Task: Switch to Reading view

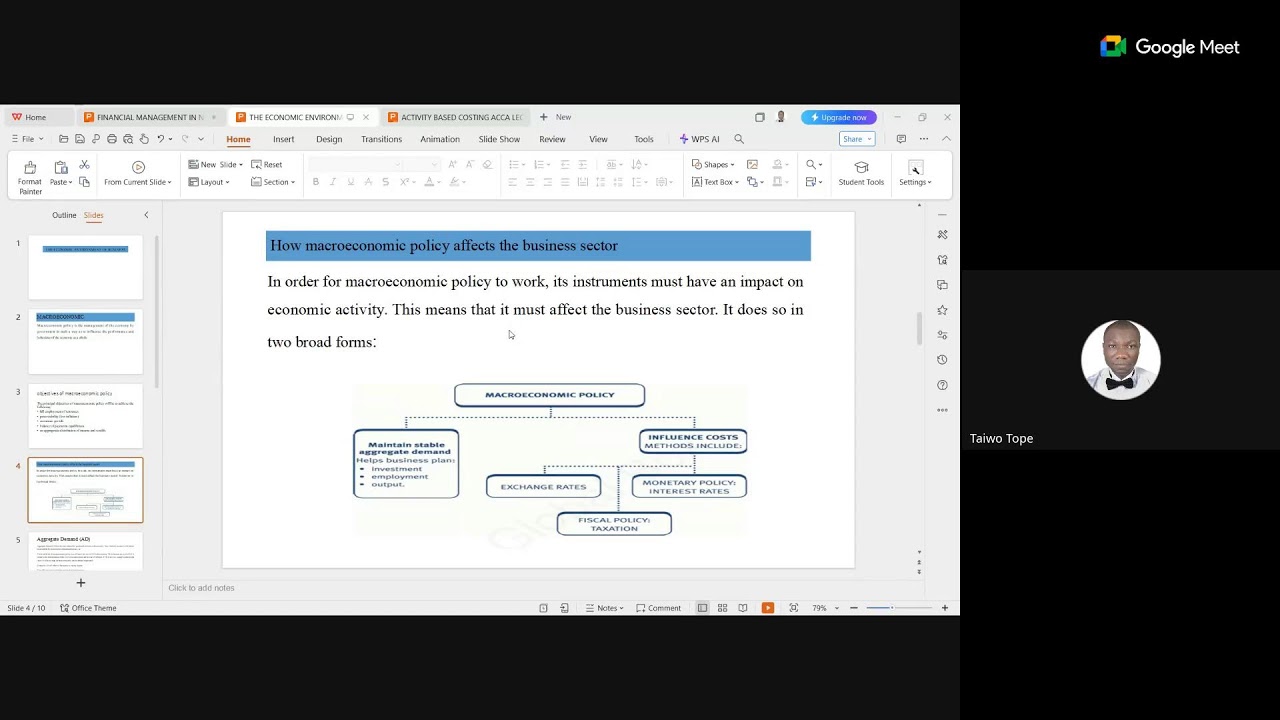Action: [743, 608]
